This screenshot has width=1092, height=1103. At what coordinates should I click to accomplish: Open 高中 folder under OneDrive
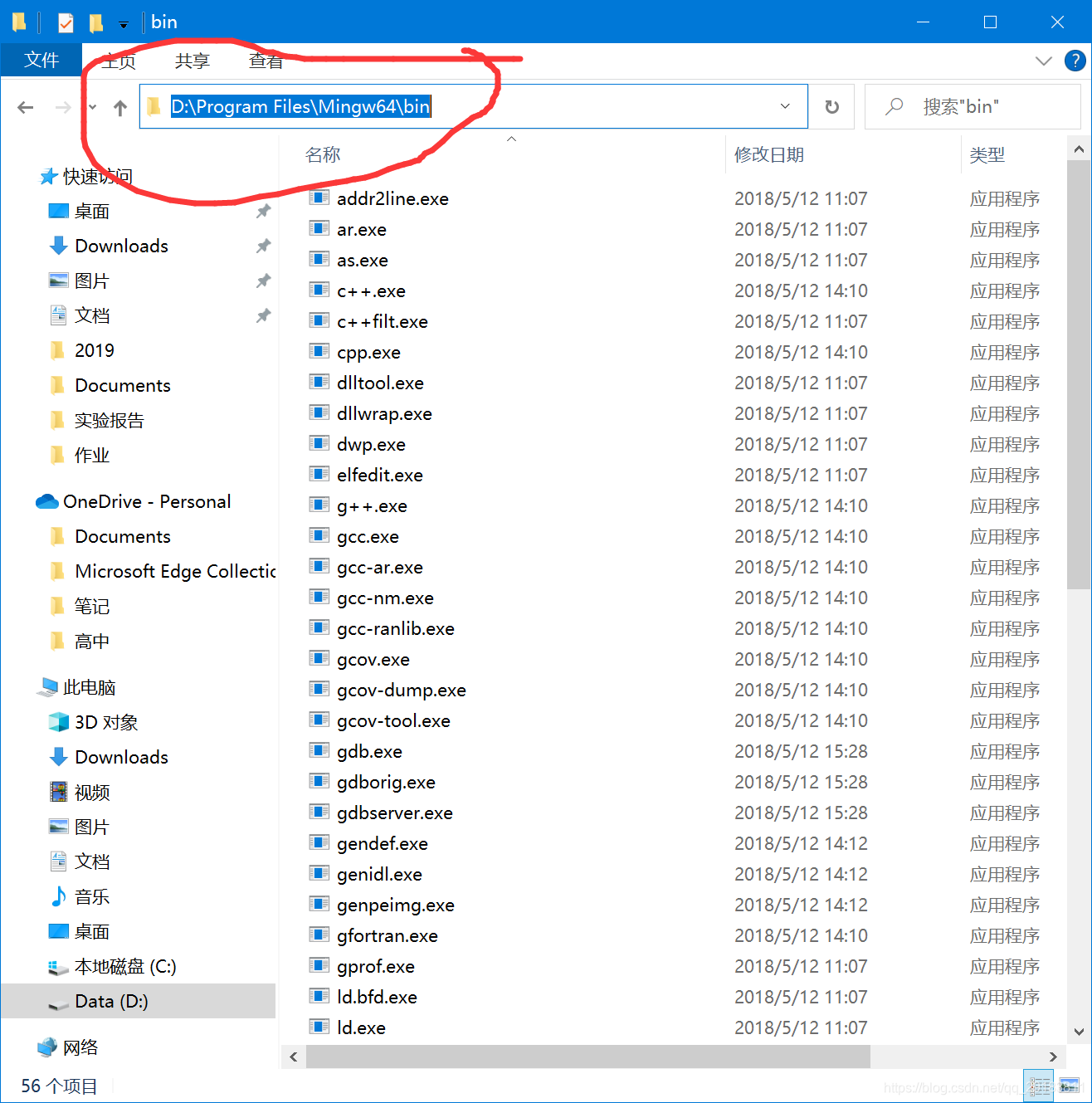(x=91, y=641)
